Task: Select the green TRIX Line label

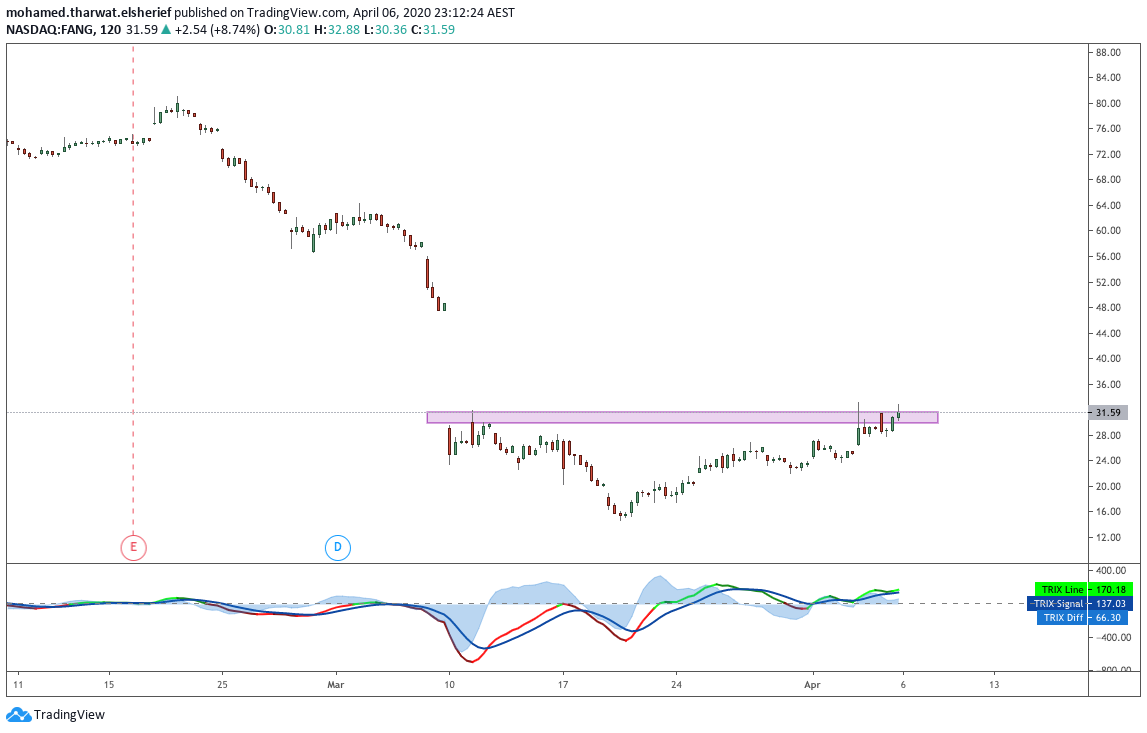Action: [x=1061, y=590]
